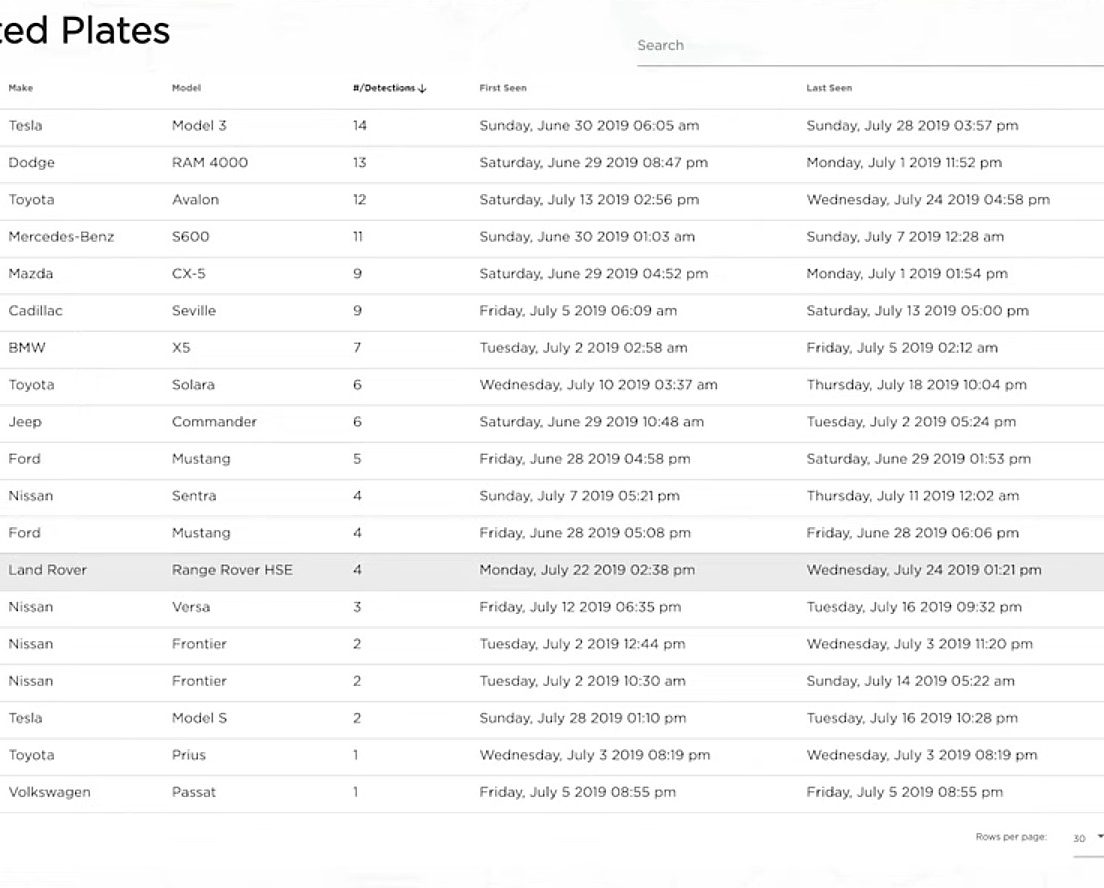Viewport: 1104px width, 888px height.
Task: Click the Seville model cell
Action: 194,311
